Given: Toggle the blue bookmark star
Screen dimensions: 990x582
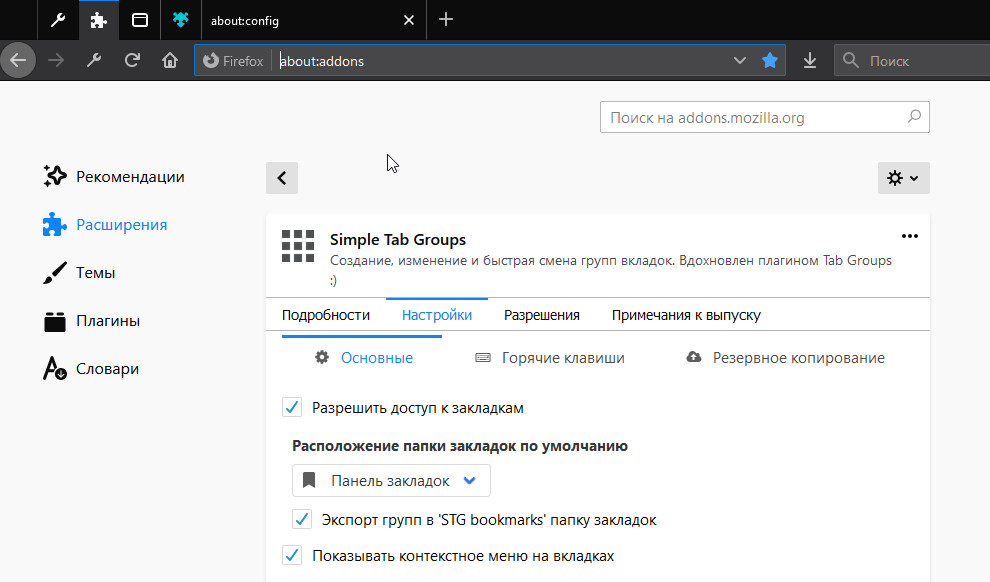Looking at the screenshot, I should click(x=770, y=61).
